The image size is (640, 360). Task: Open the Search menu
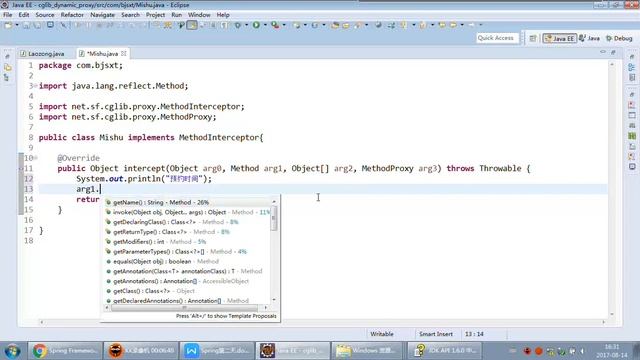tap(130, 15)
